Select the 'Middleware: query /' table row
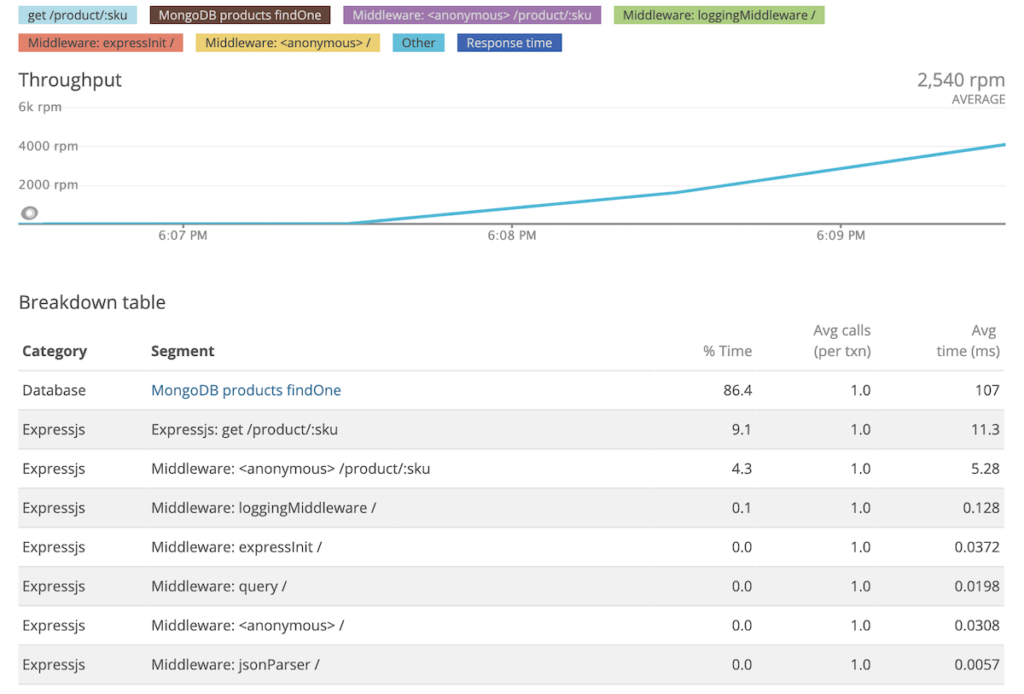The height and width of the screenshot is (694, 1024). point(511,586)
